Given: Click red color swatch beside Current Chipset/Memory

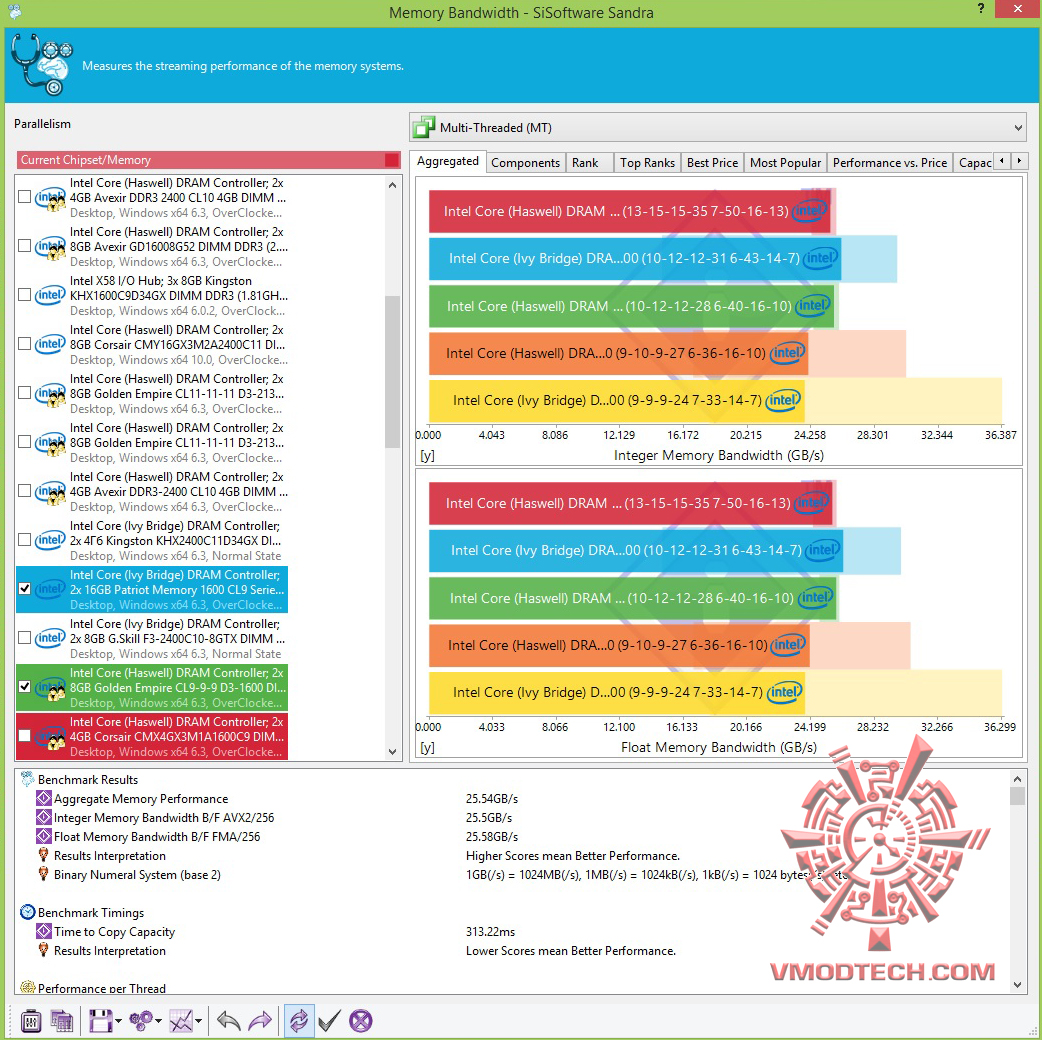Looking at the screenshot, I should [391, 159].
